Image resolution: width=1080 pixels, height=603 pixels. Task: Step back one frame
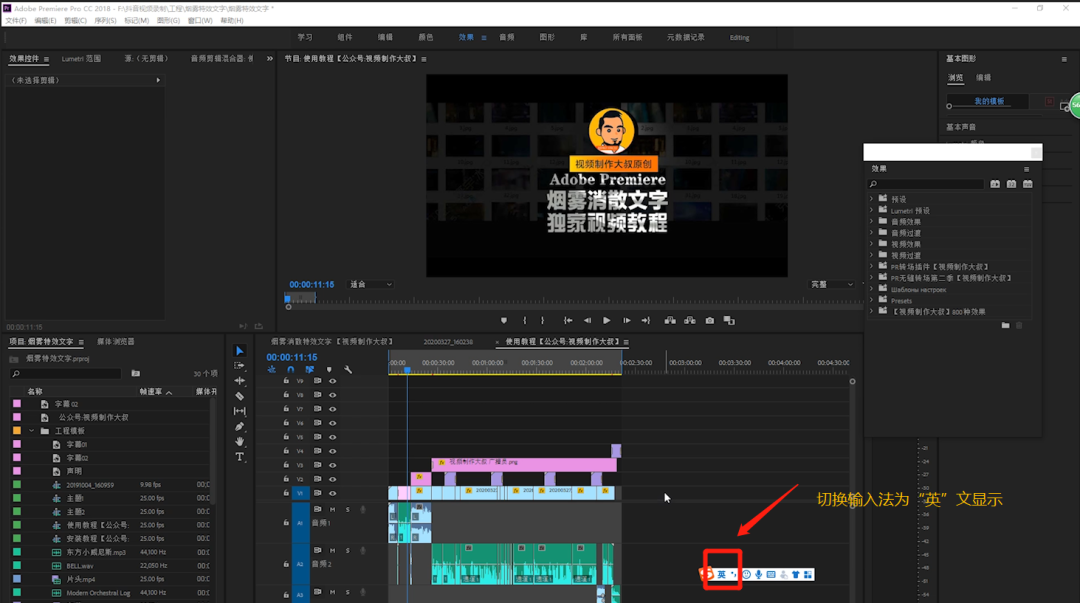coord(588,320)
